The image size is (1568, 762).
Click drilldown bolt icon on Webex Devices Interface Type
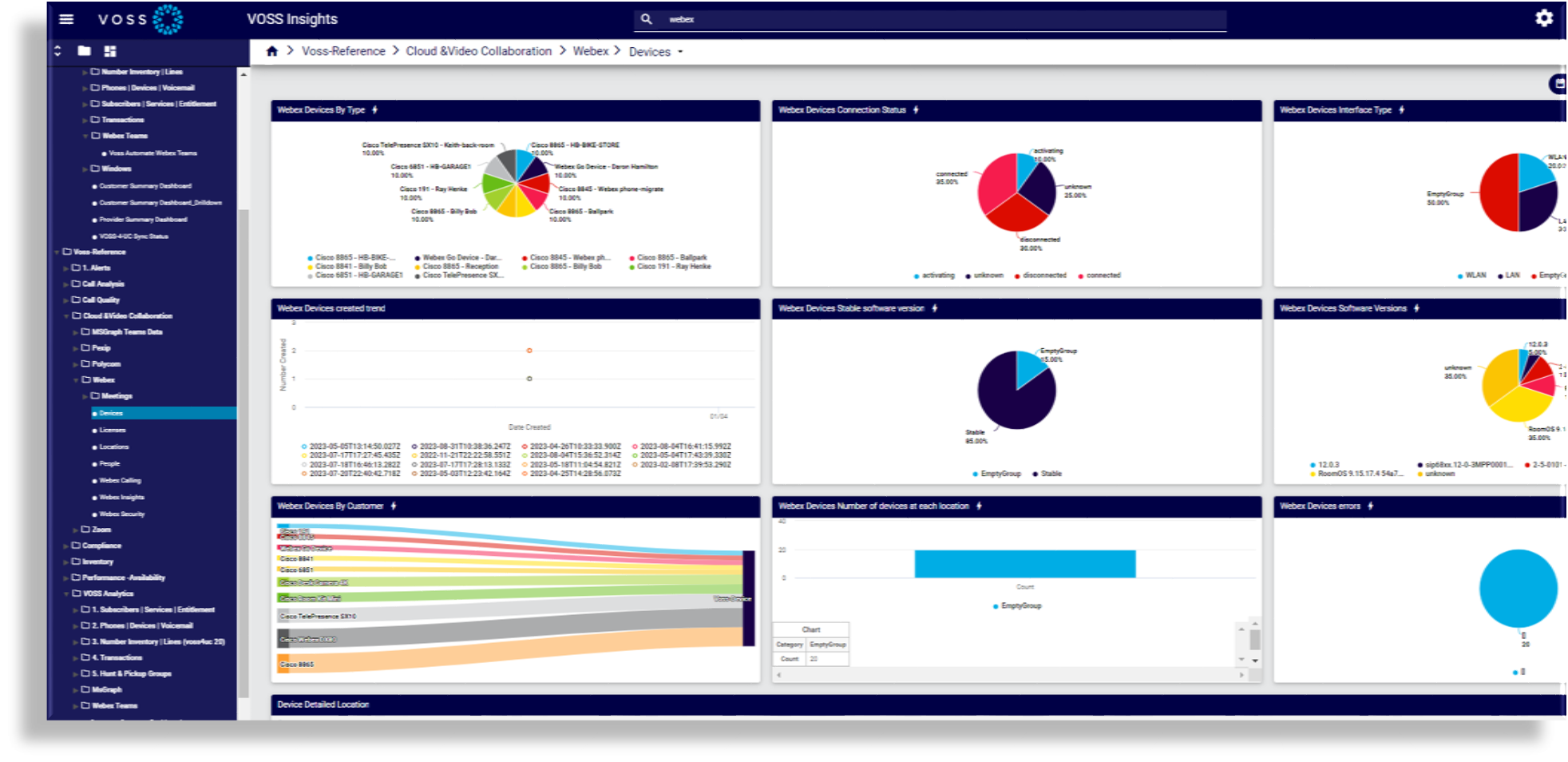[1401, 110]
